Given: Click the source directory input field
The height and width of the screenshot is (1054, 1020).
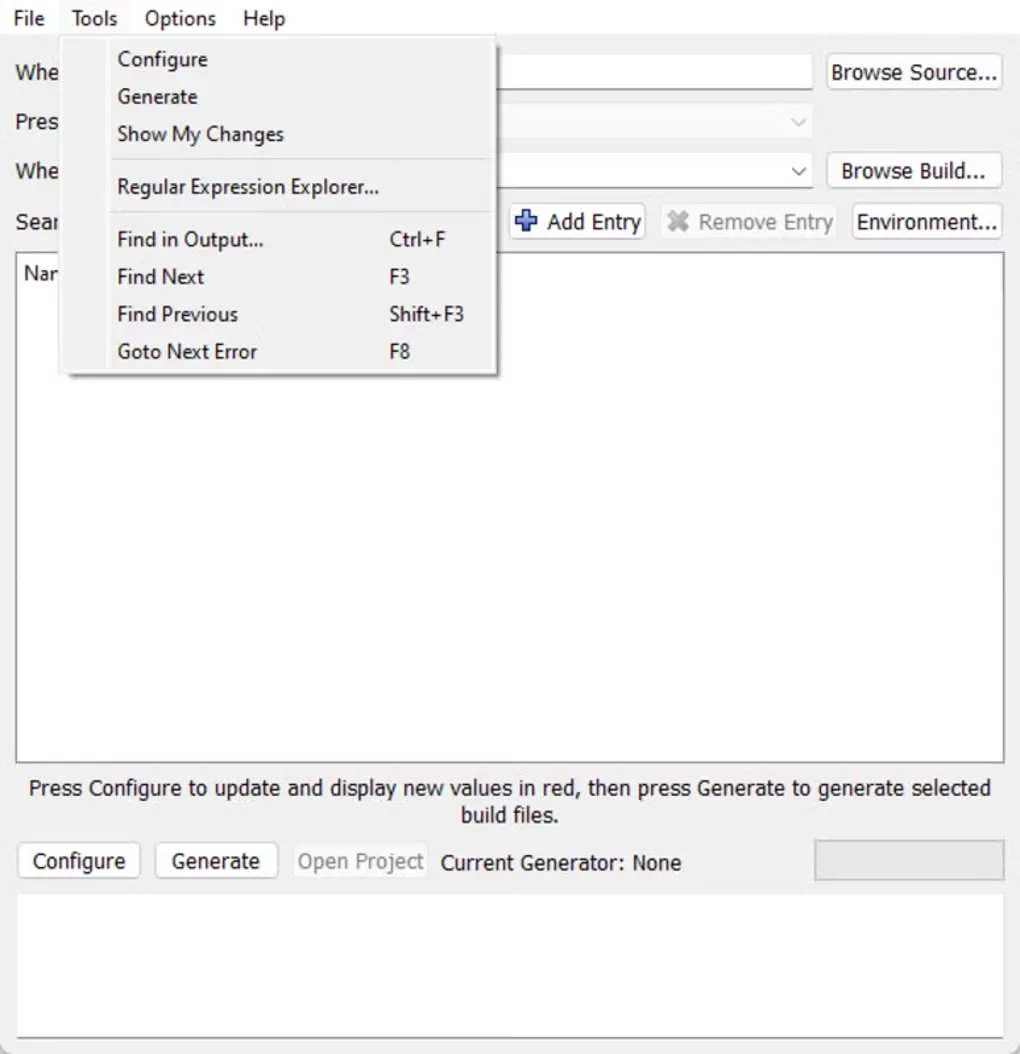Looking at the screenshot, I should pos(654,72).
